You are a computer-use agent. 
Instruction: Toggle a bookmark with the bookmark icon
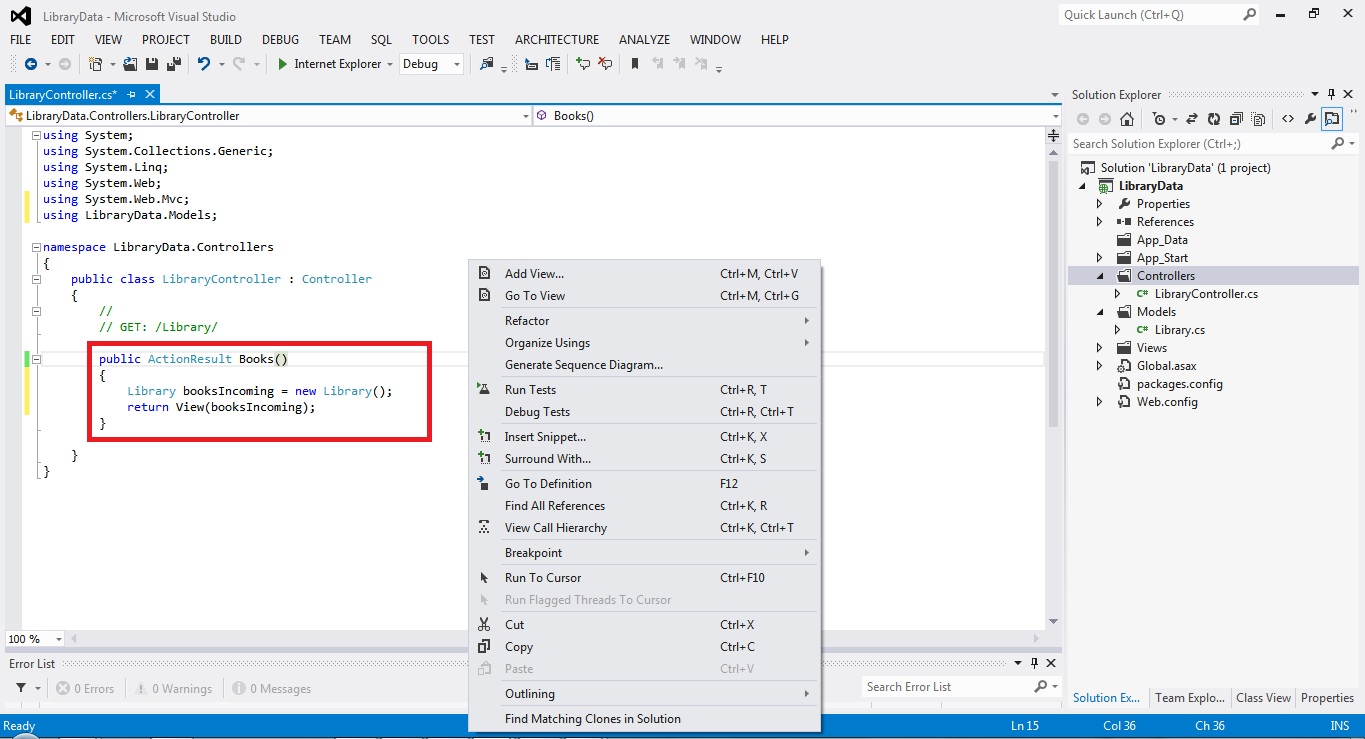pos(635,64)
